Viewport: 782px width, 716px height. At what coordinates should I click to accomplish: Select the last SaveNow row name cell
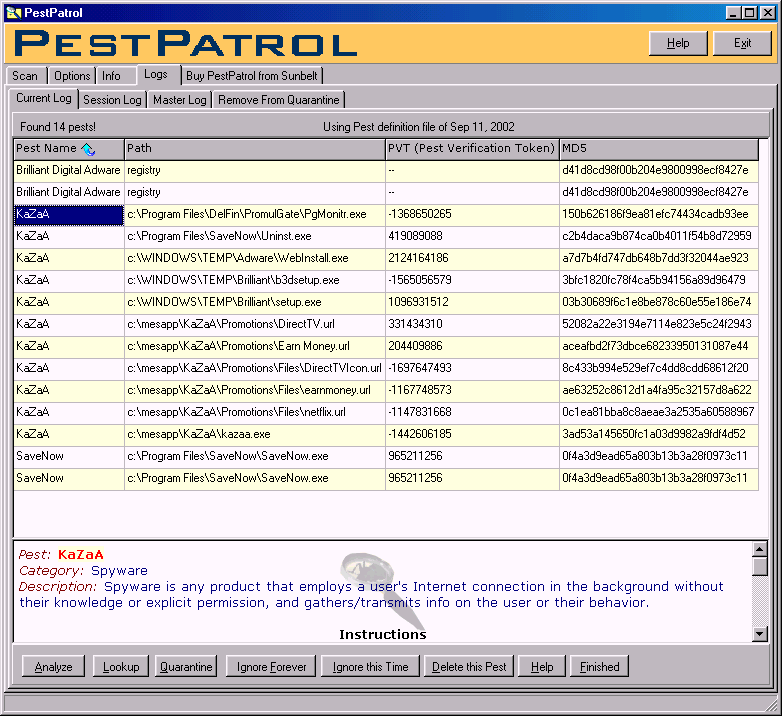coord(69,478)
